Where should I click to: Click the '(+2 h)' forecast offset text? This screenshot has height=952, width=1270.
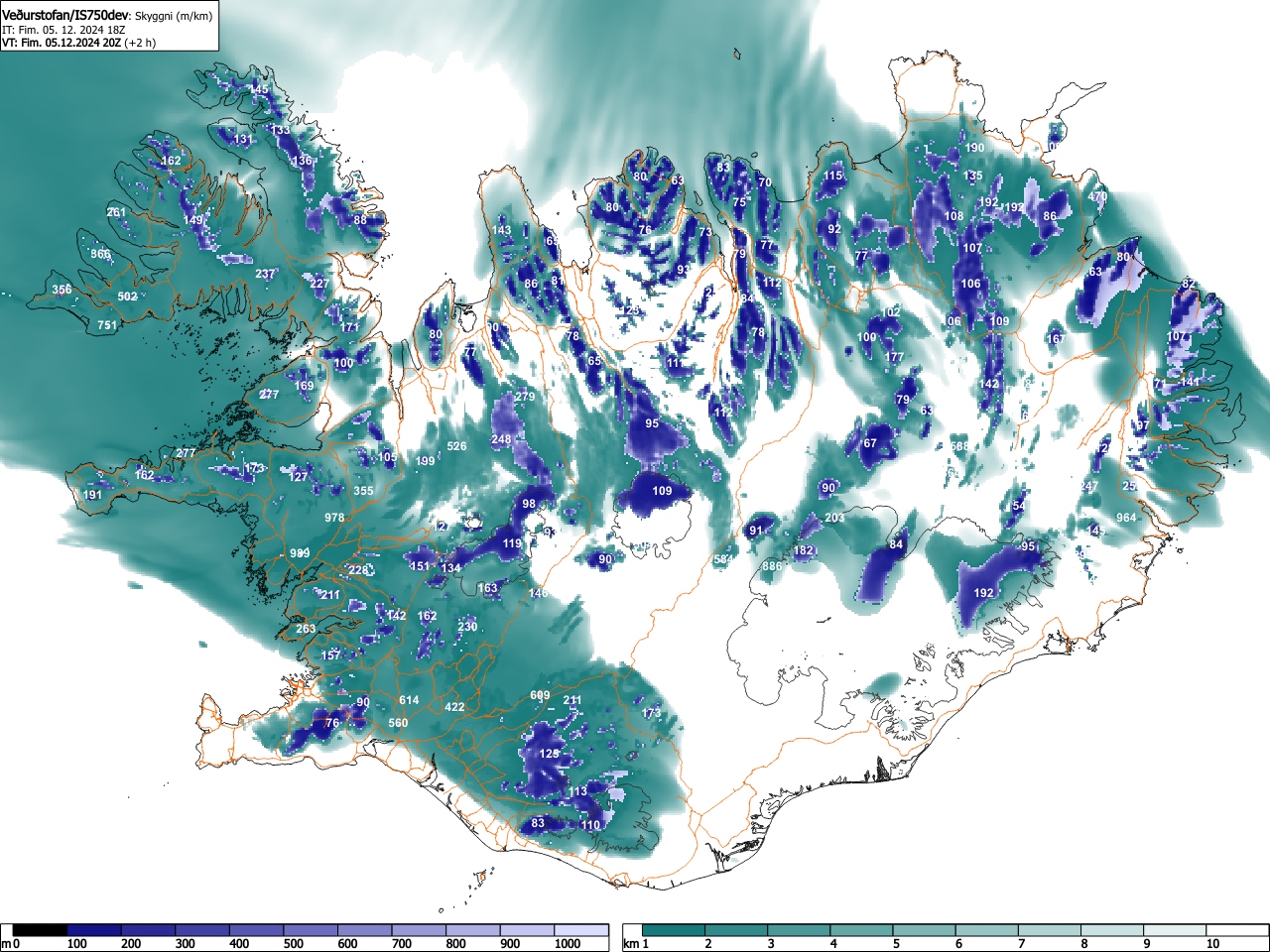140,43
